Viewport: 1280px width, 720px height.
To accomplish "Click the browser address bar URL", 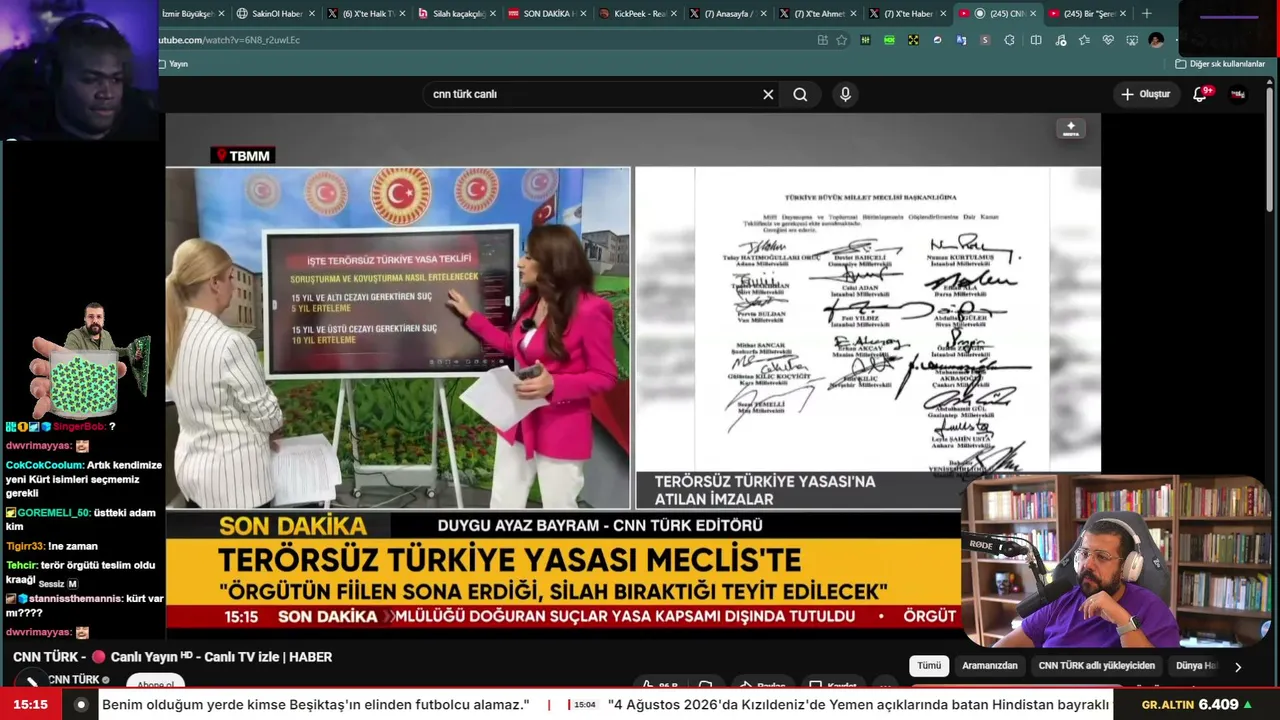I will [x=229, y=40].
